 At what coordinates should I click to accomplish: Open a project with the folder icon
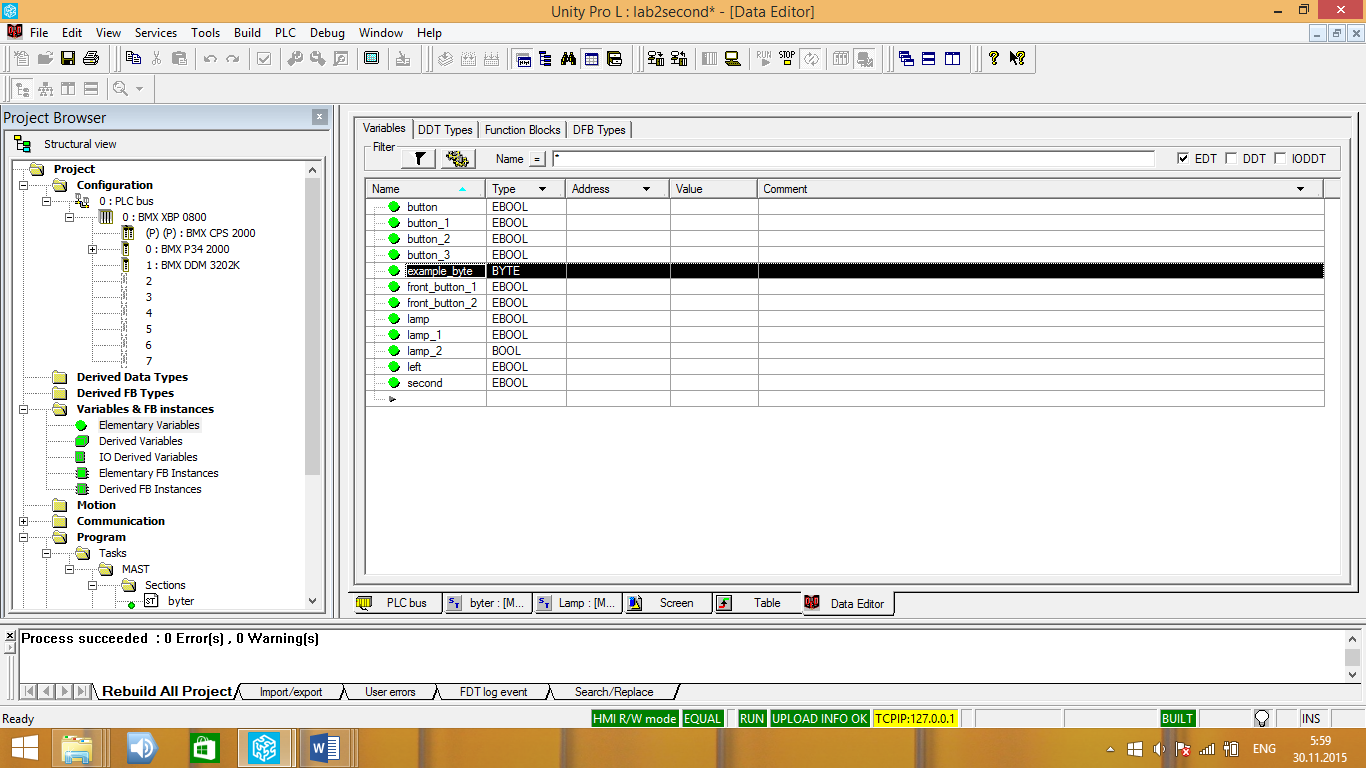tap(45, 58)
